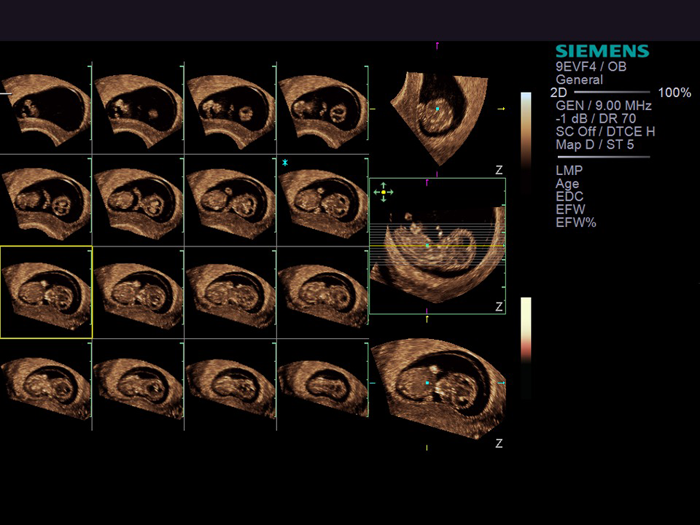Click the 'SC Off / DTCE H' text
Viewport: 700px width, 525px height.
pyautogui.click(x=605, y=131)
